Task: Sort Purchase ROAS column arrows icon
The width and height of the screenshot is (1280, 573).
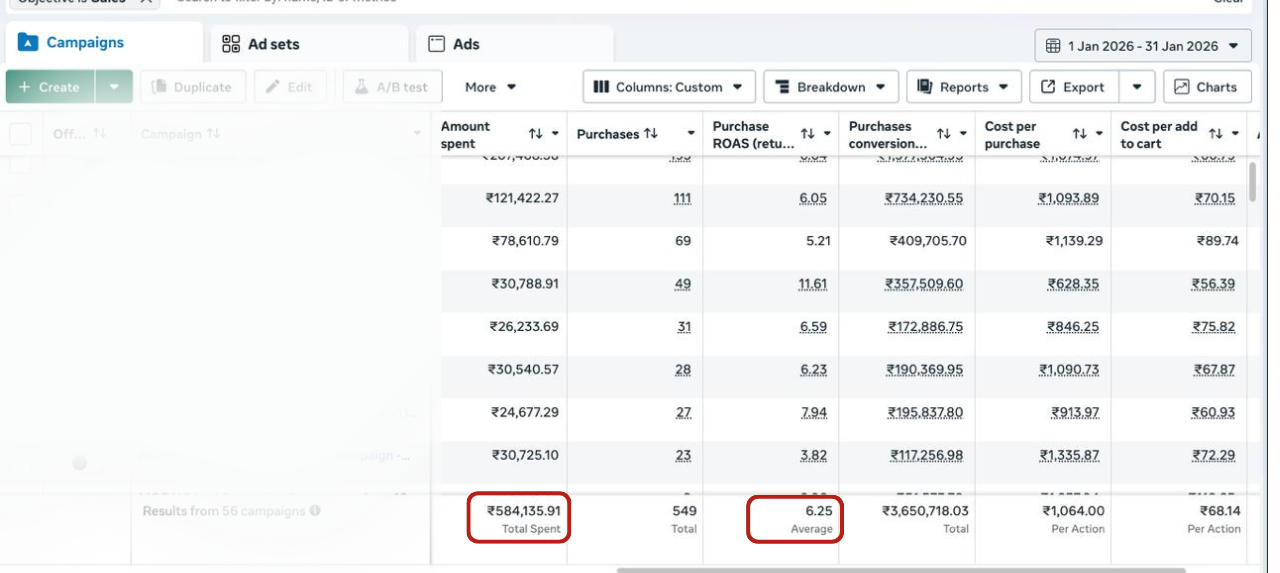Action: [x=807, y=134]
